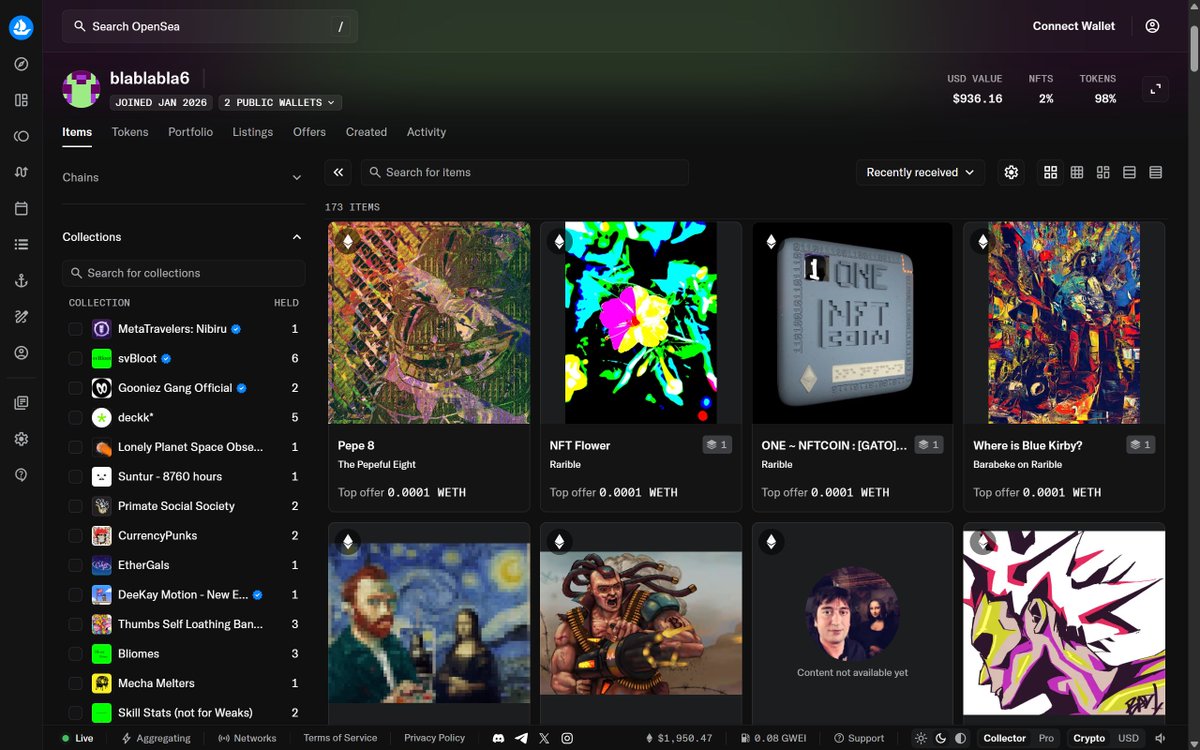Open the Support link in footer
Image resolution: width=1200 pixels, height=750 pixels.
pos(859,738)
